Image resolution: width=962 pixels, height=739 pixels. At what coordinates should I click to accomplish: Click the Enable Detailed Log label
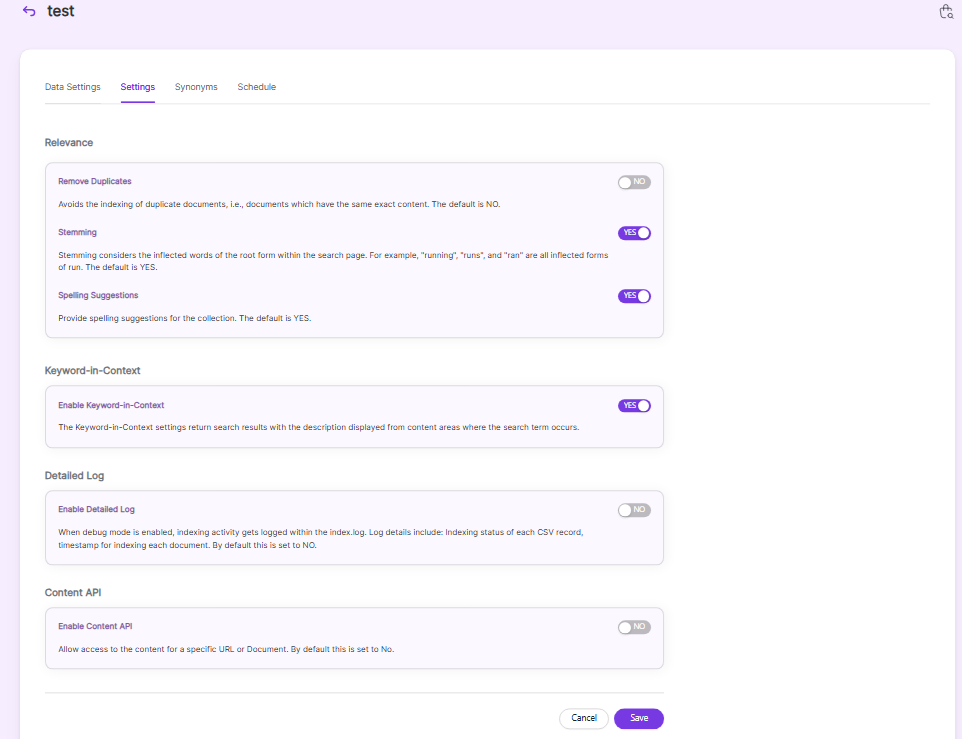click(x=96, y=509)
